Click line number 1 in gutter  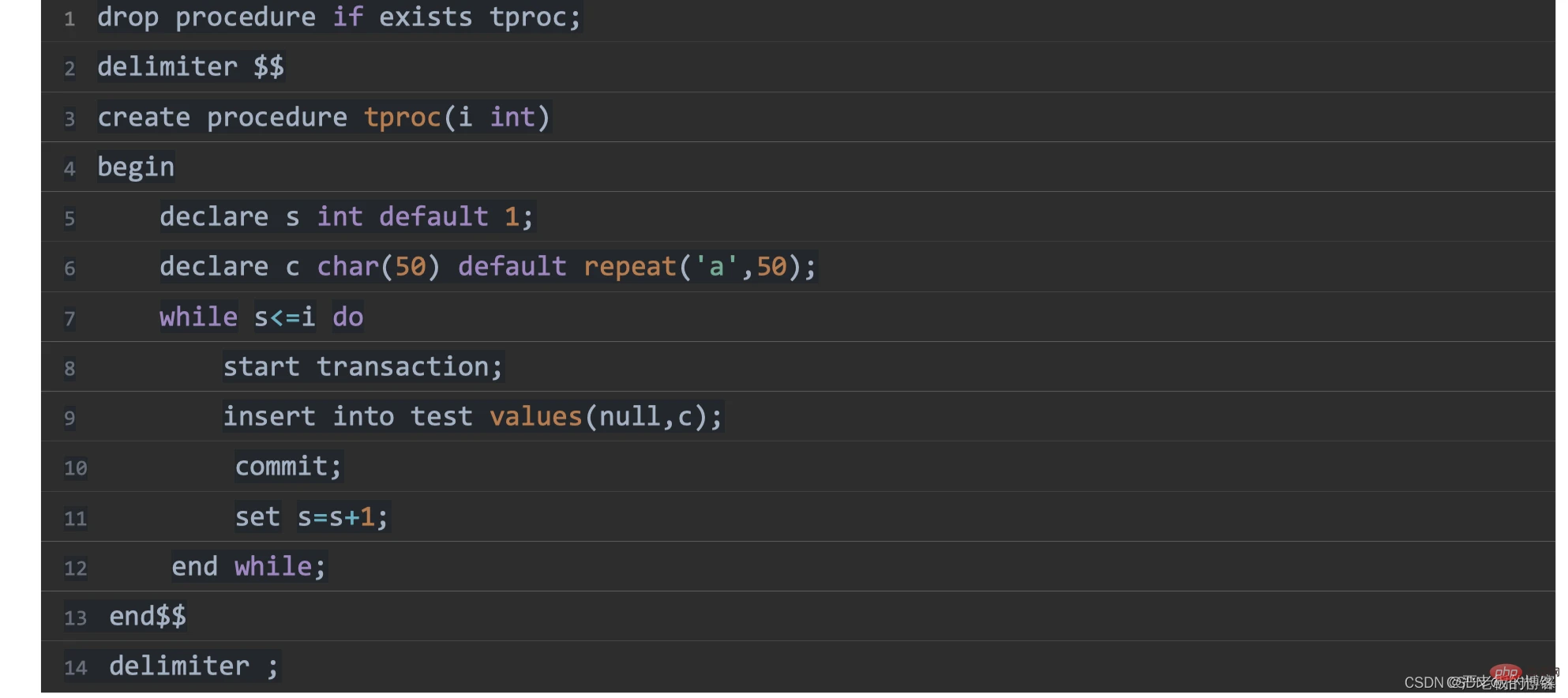coord(69,19)
